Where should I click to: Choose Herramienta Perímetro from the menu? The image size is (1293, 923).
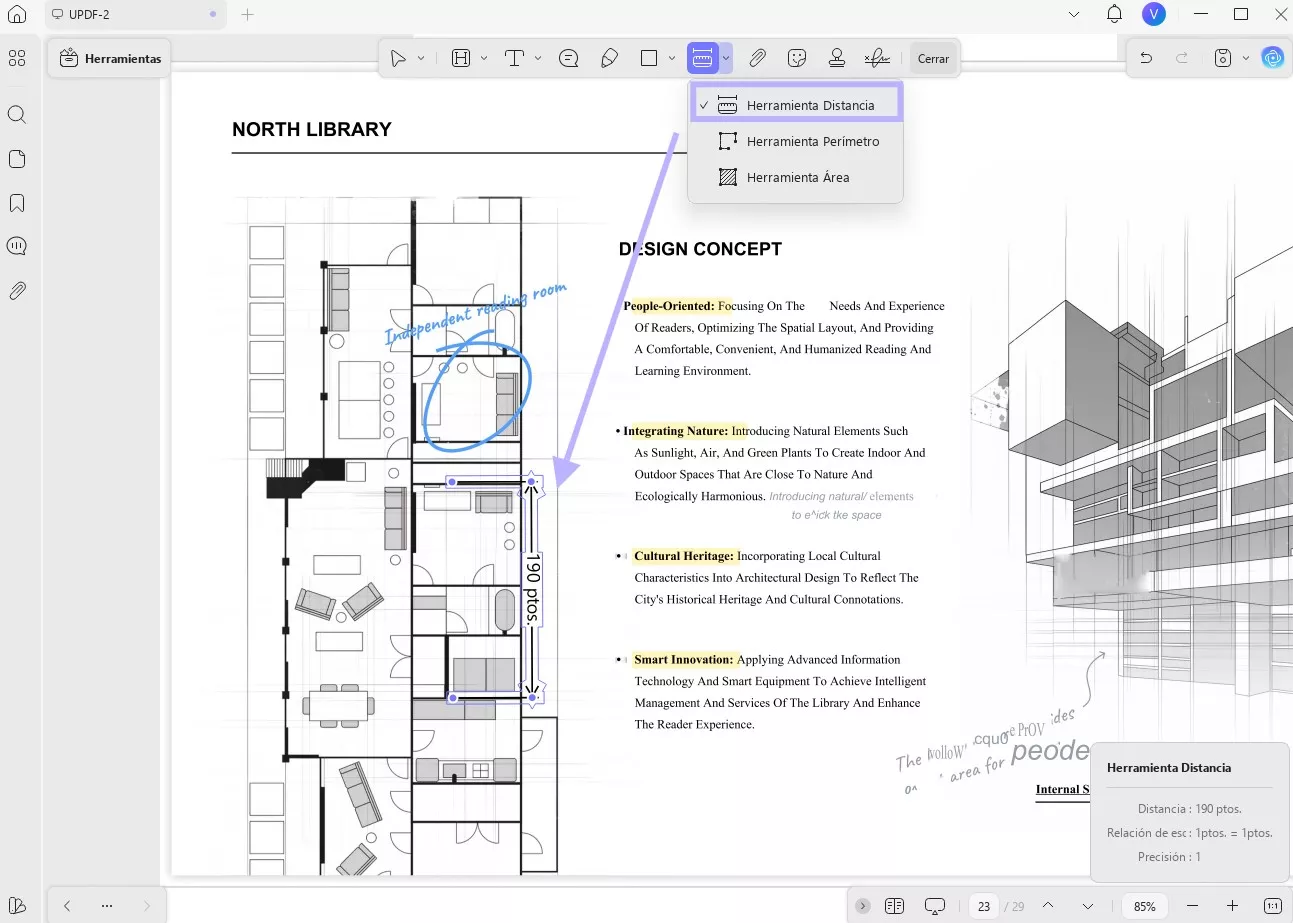click(796, 141)
